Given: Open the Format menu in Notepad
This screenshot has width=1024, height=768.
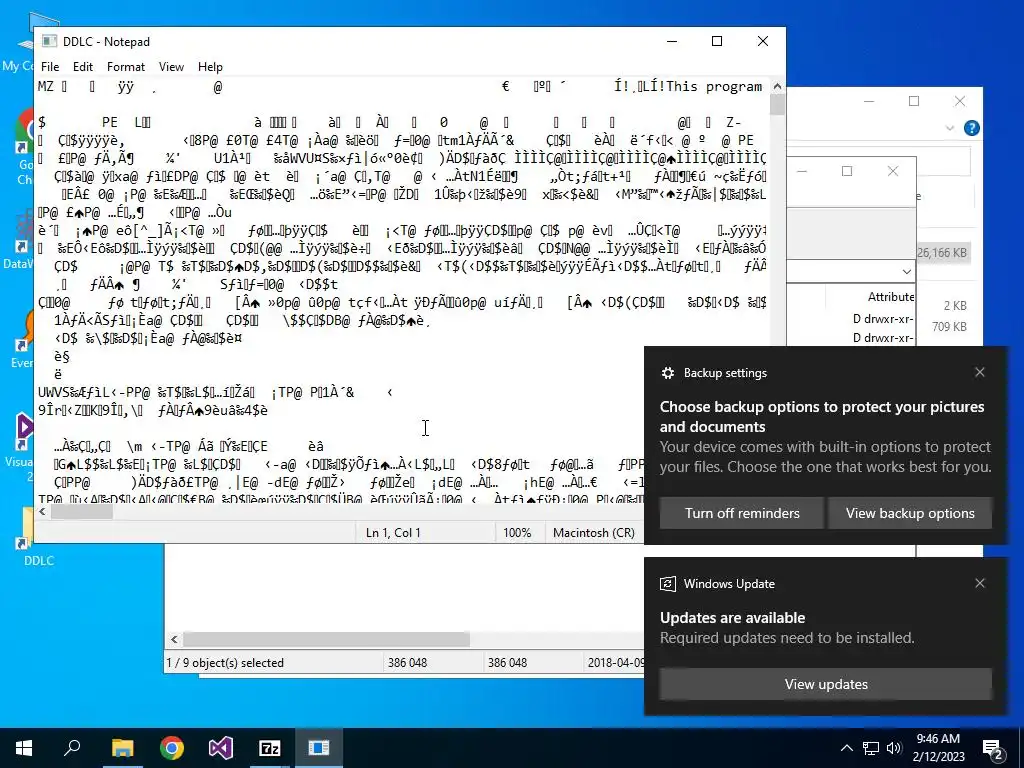Looking at the screenshot, I should click(x=125, y=67).
